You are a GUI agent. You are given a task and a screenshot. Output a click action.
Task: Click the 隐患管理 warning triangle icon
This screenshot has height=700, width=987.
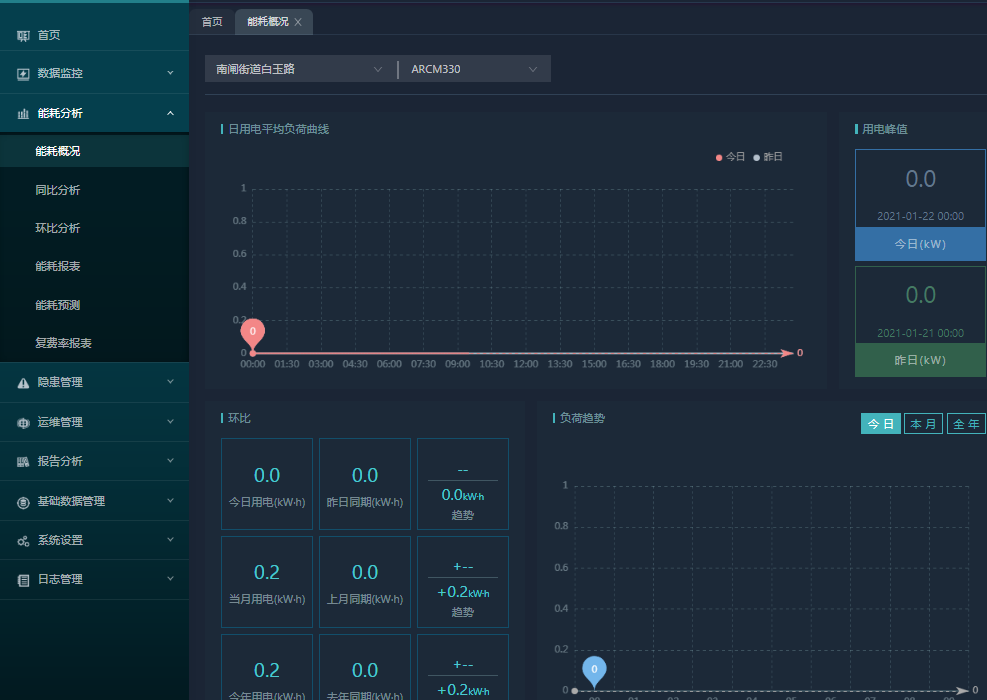[x=23, y=382]
